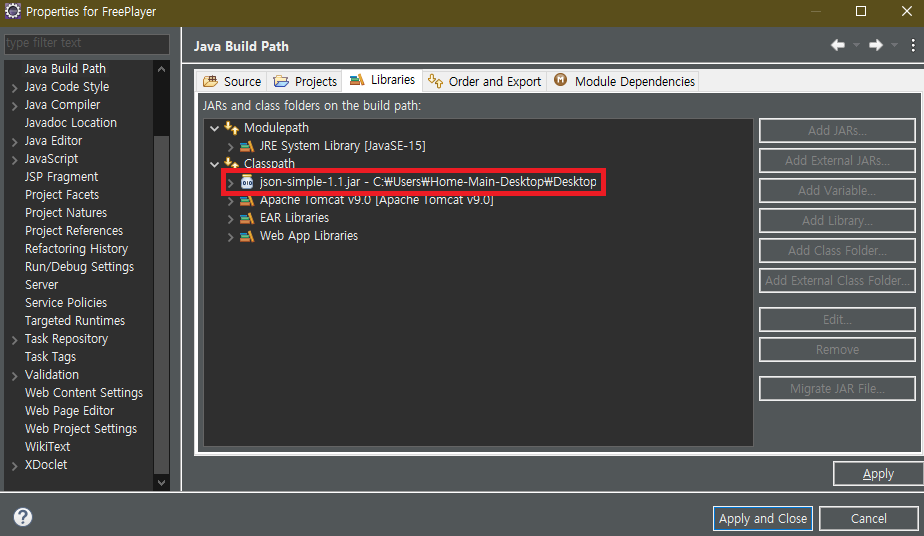Viewport: 924px width, 536px height.
Task: Expand Task Repository in sidebar
Action: pos(14,340)
